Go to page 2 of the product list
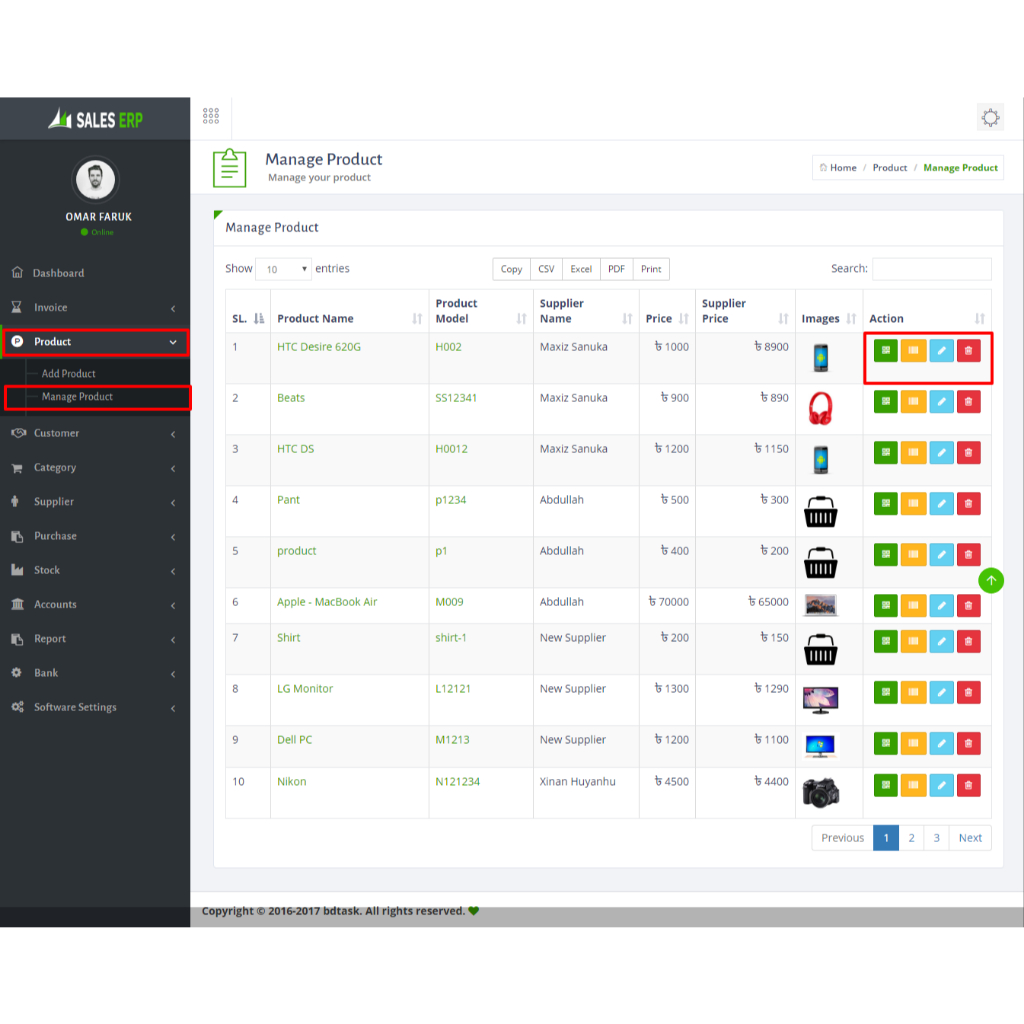Image resolution: width=1024 pixels, height=1024 pixels. pos(911,838)
